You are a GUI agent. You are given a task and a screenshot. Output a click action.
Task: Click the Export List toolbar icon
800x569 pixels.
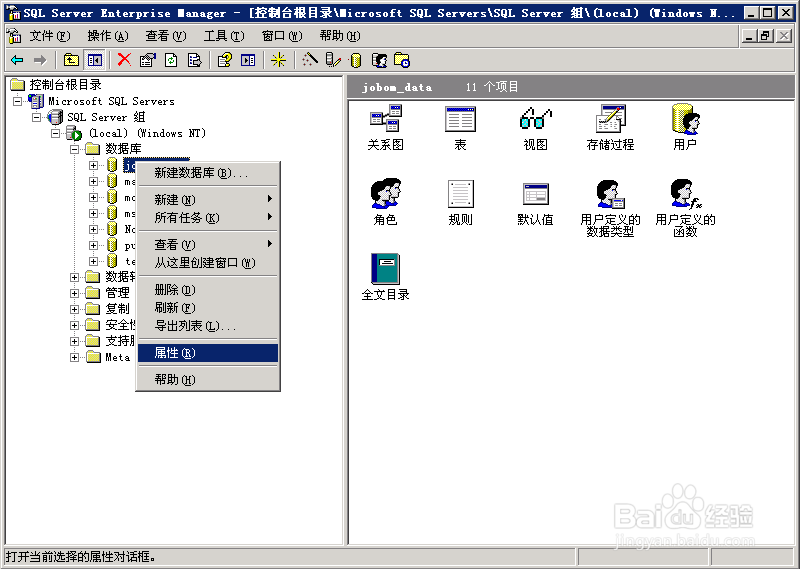tap(194, 60)
